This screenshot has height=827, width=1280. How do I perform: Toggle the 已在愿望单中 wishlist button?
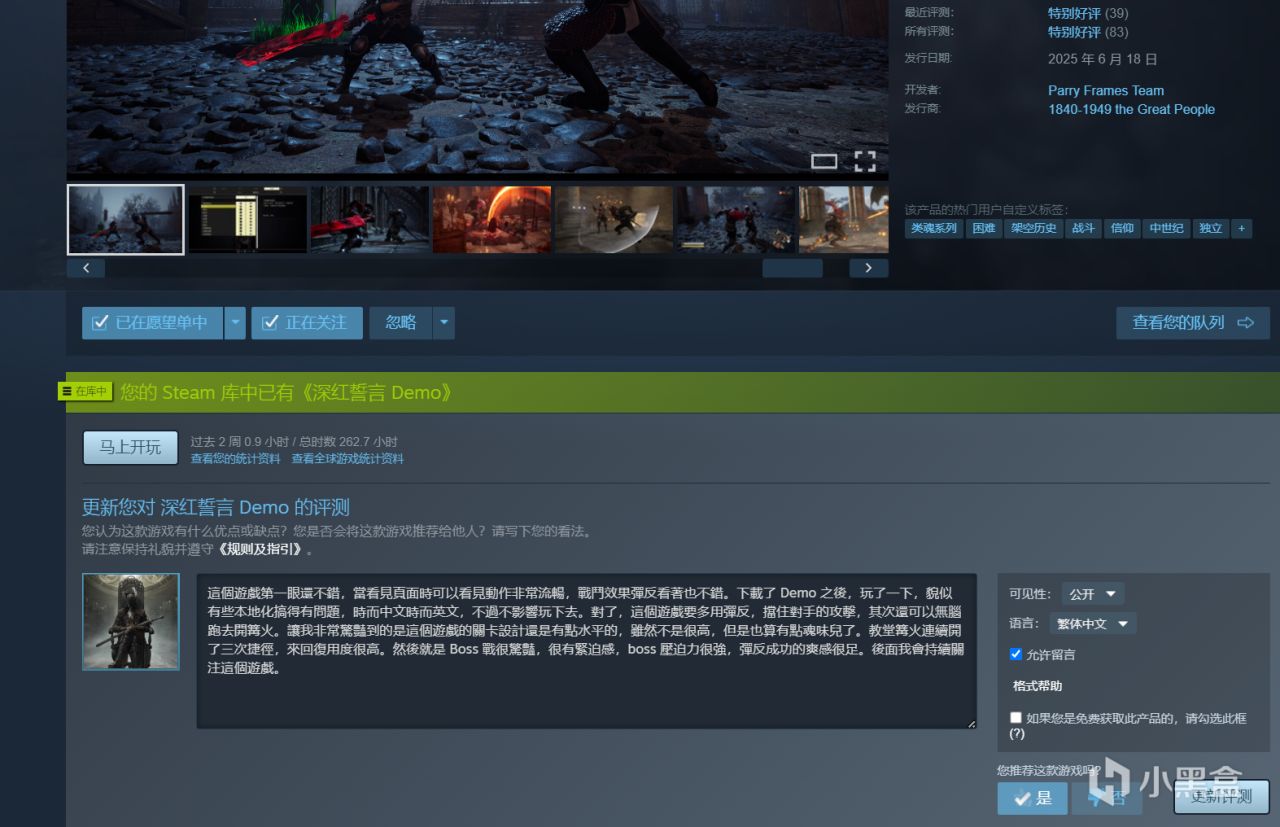[152, 323]
